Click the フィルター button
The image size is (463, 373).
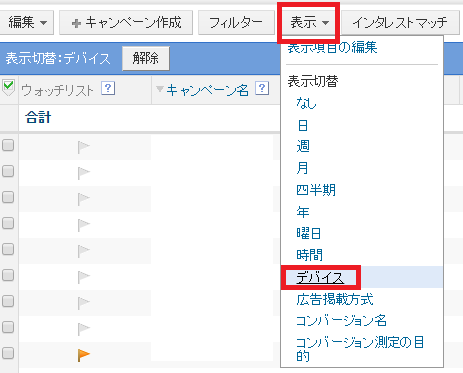point(236,22)
